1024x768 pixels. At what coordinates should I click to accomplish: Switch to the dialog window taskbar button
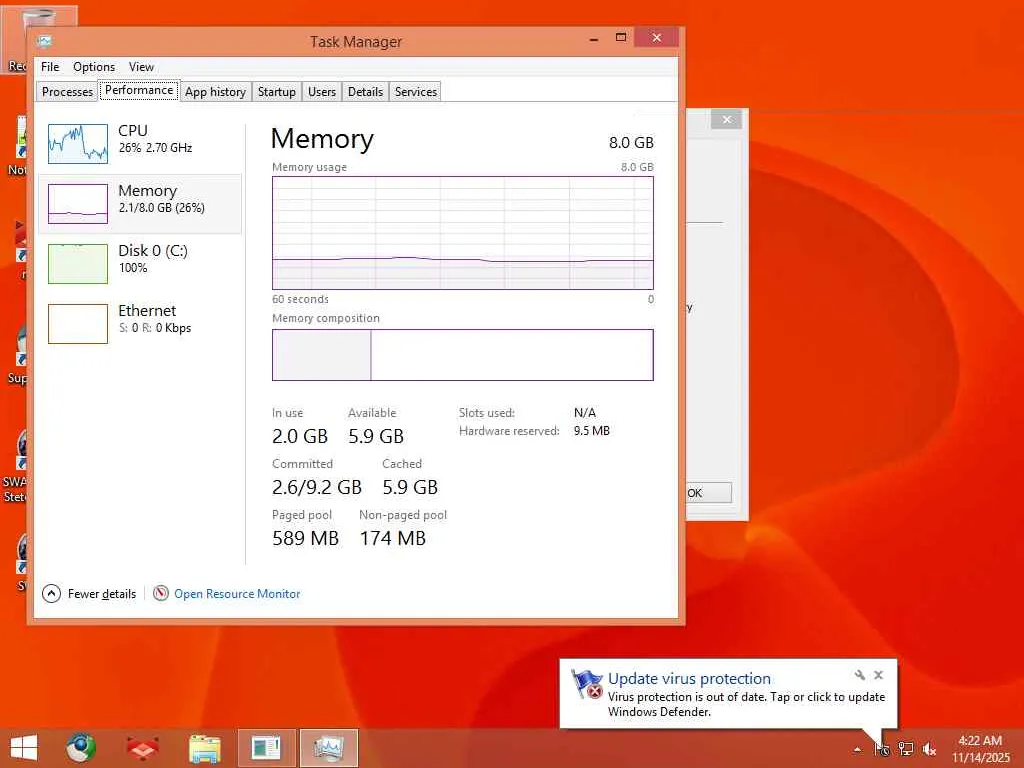tap(266, 748)
